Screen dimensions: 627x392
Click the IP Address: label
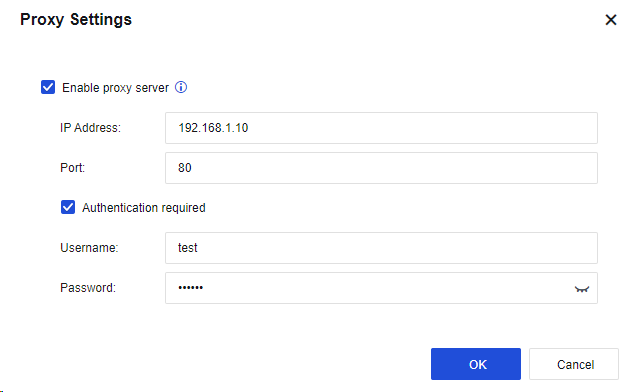(90, 128)
